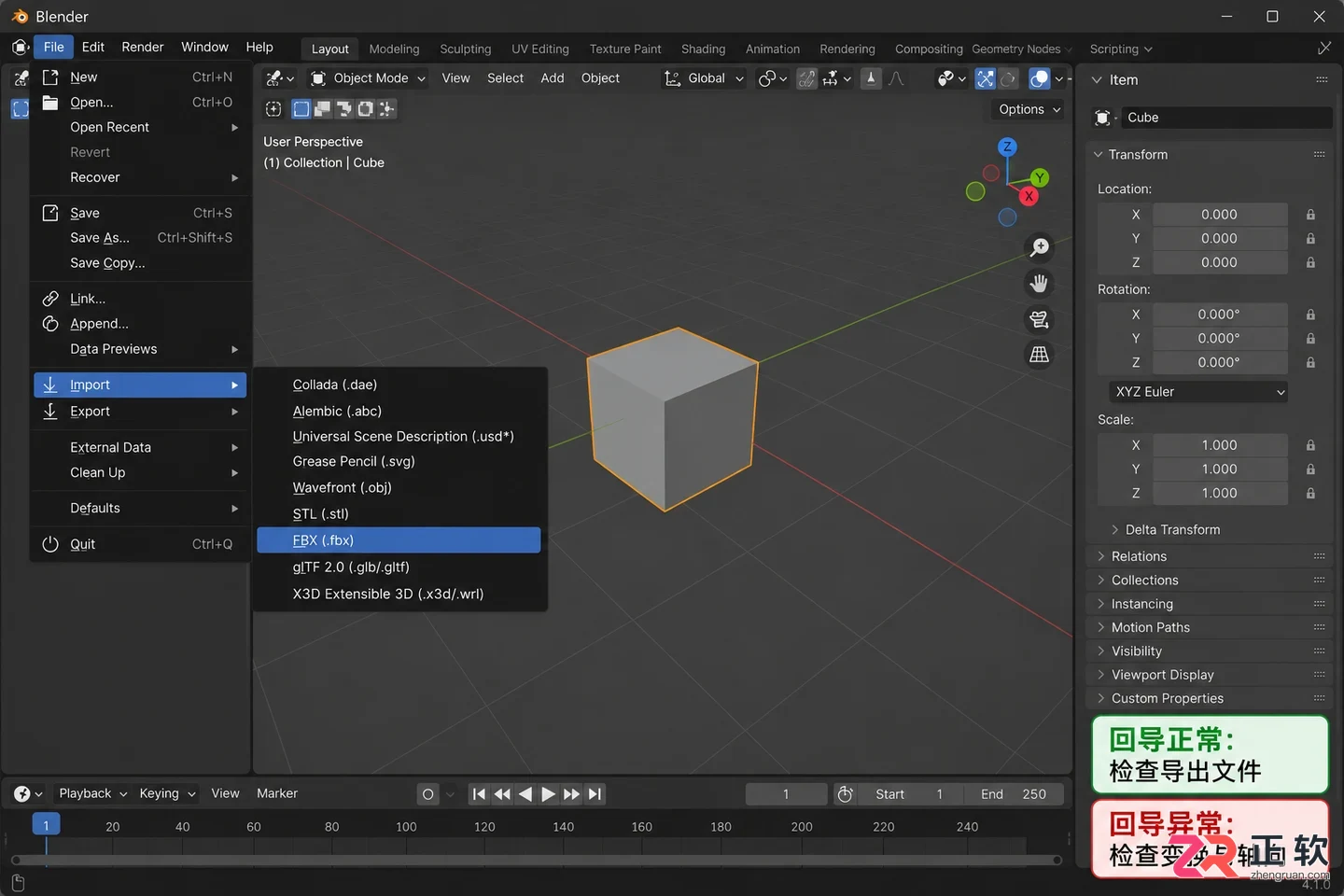Toggle show gizmo button
Screen dimensions: 1344x896
tap(986, 78)
